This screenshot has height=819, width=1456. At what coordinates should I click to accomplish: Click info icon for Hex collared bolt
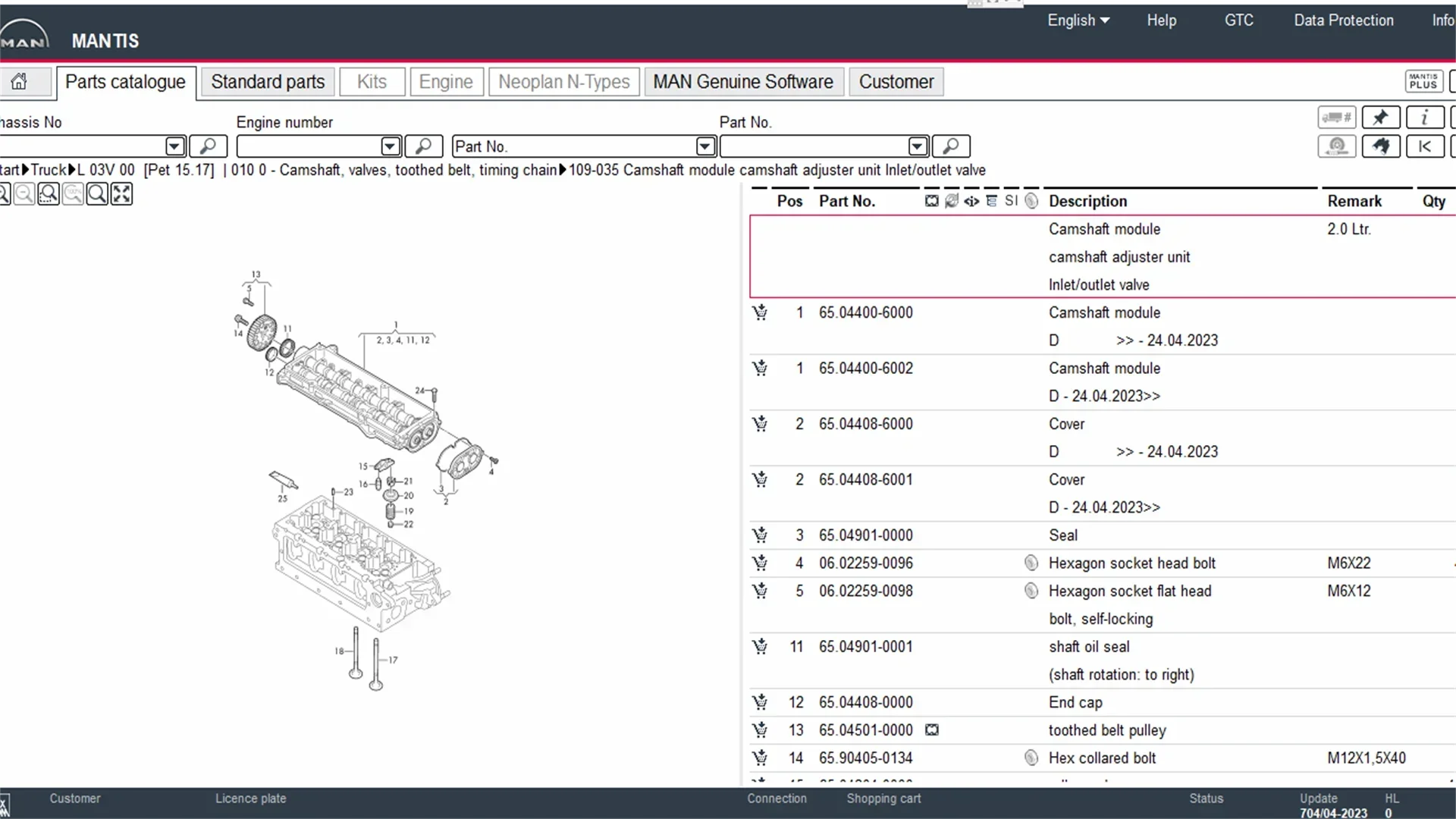click(x=1031, y=758)
